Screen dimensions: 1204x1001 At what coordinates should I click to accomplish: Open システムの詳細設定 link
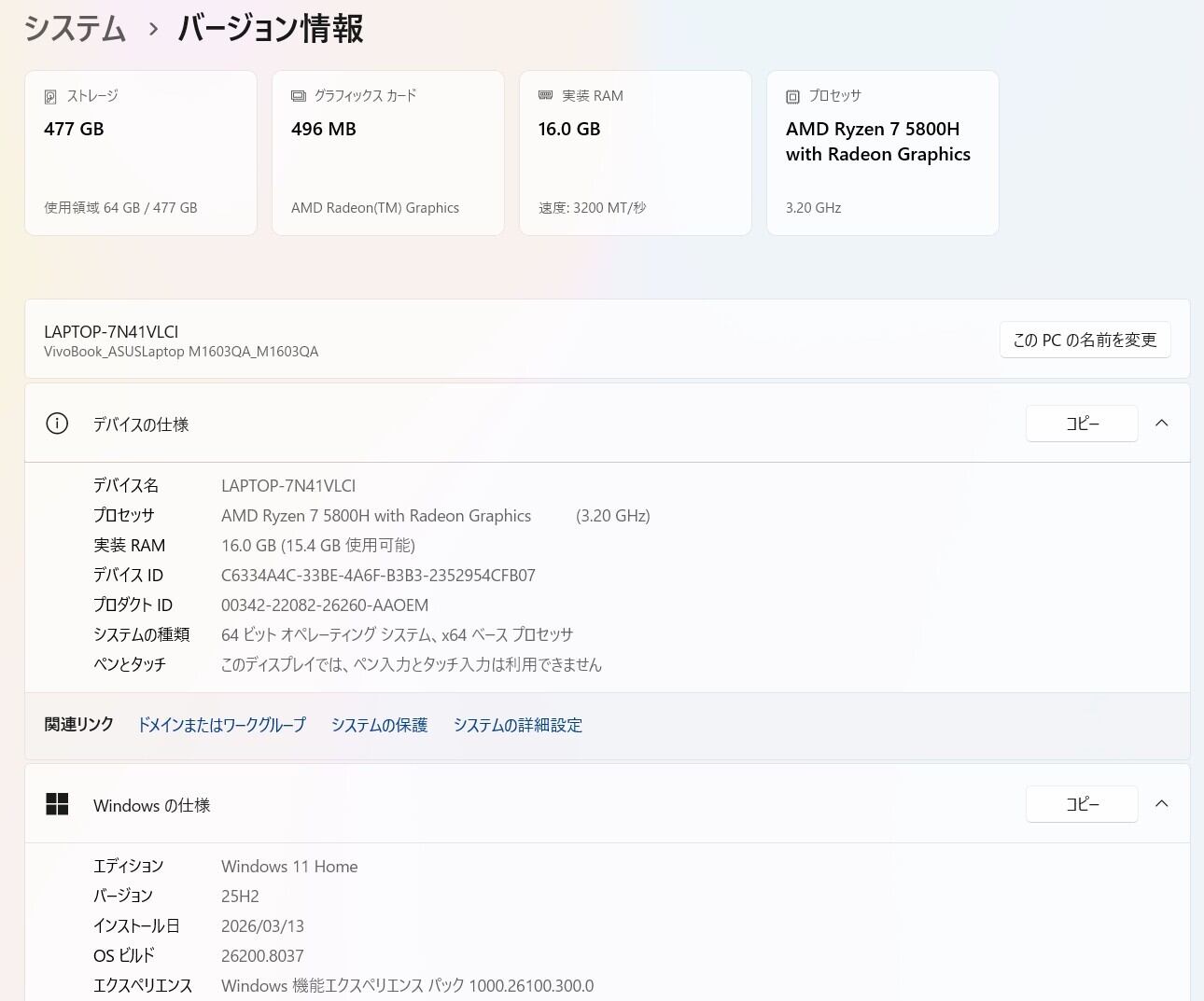pyautogui.click(x=517, y=725)
